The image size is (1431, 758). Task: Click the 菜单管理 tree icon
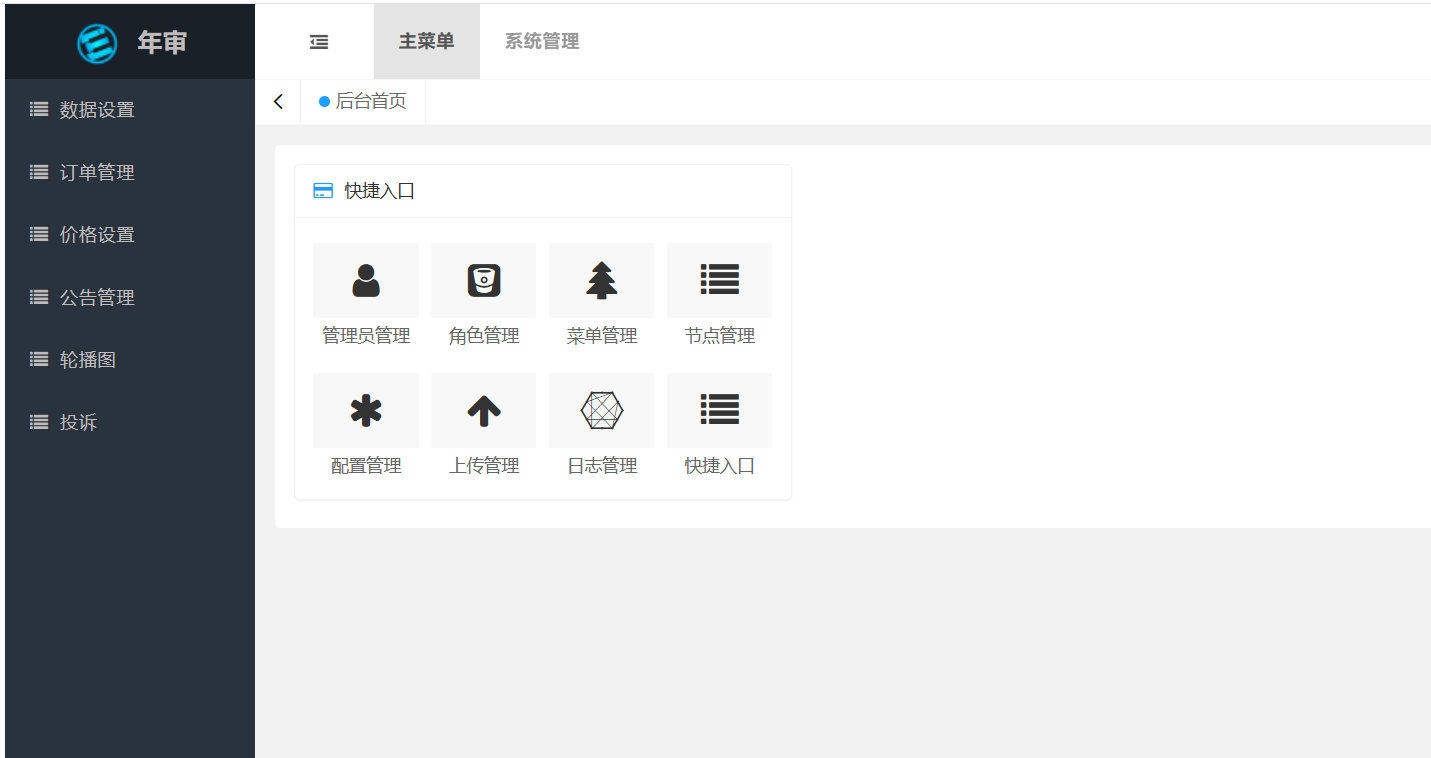[x=601, y=281]
